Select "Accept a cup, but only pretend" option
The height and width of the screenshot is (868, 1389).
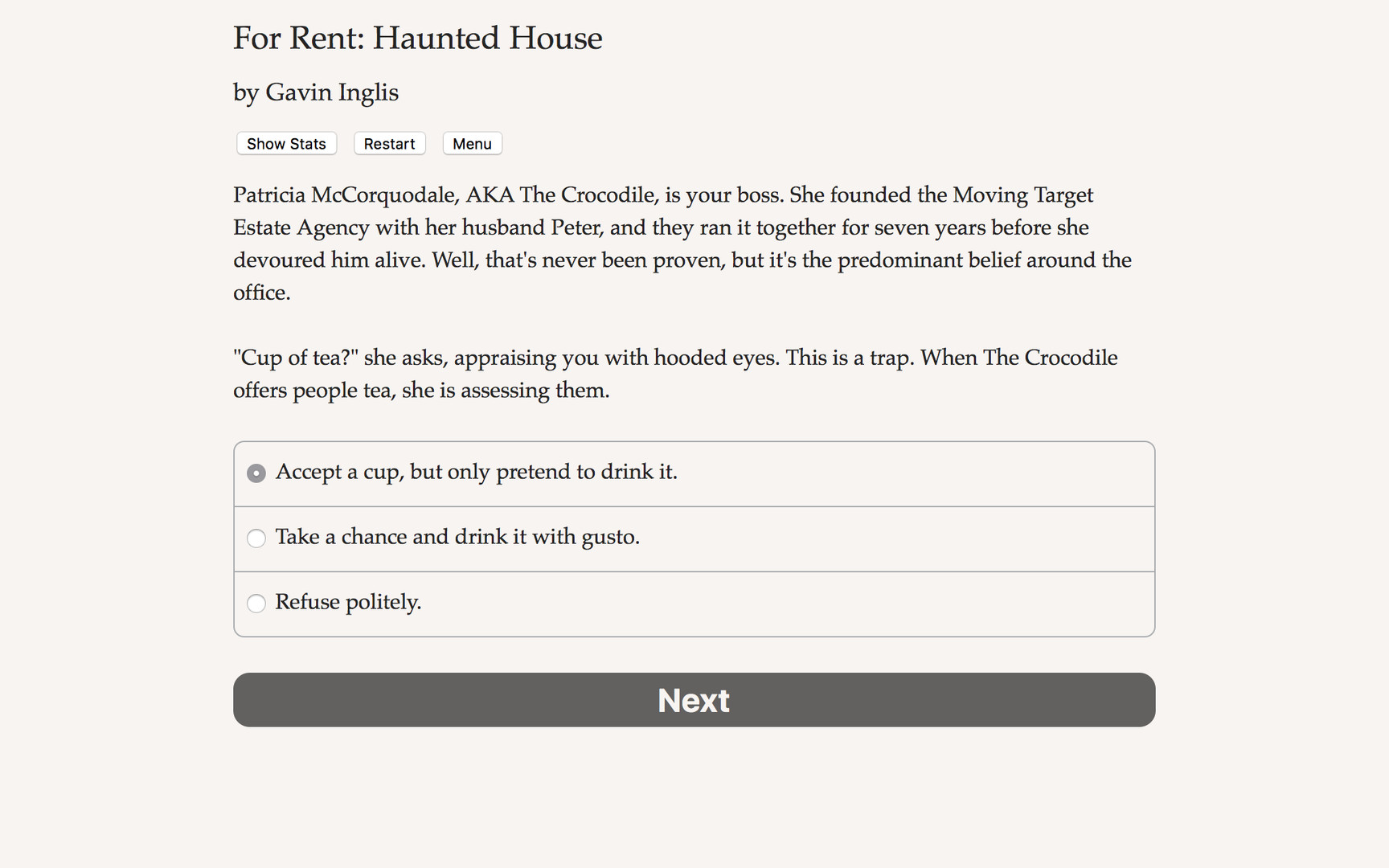(x=477, y=473)
